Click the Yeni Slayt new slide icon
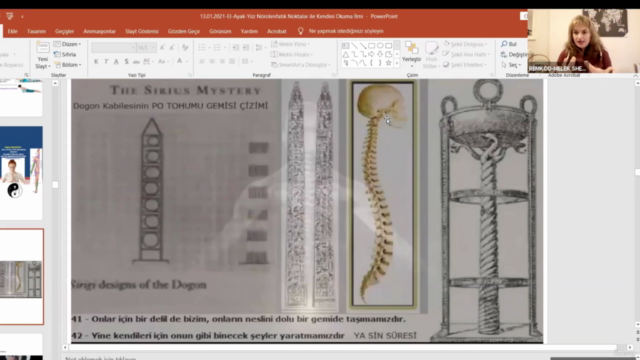This screenshot has height=360, width=640. [42, 48]
